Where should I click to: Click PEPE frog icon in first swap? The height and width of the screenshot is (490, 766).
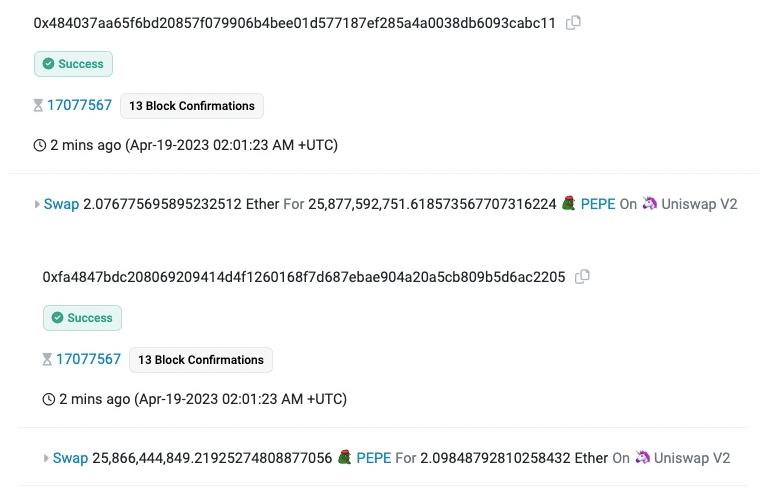568,203
